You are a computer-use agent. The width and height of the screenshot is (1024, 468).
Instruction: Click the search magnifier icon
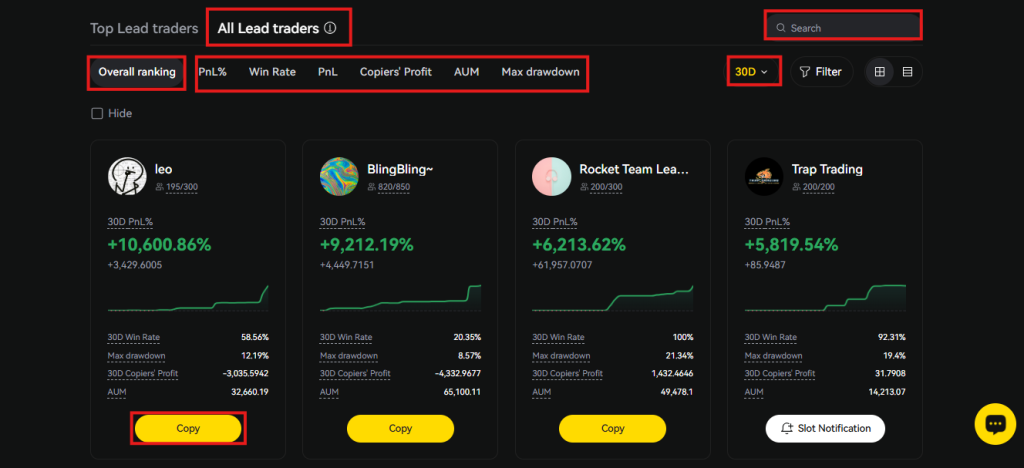pos(780,28)
